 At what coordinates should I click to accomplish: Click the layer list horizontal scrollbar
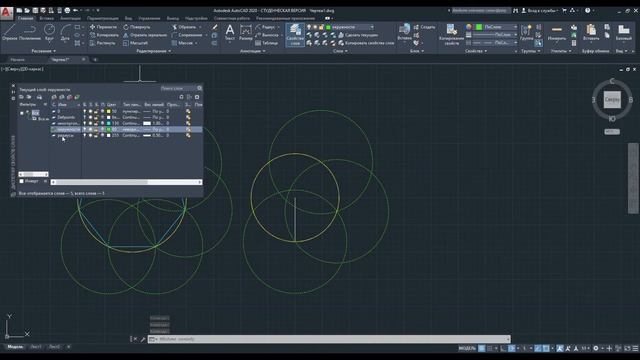126,182
